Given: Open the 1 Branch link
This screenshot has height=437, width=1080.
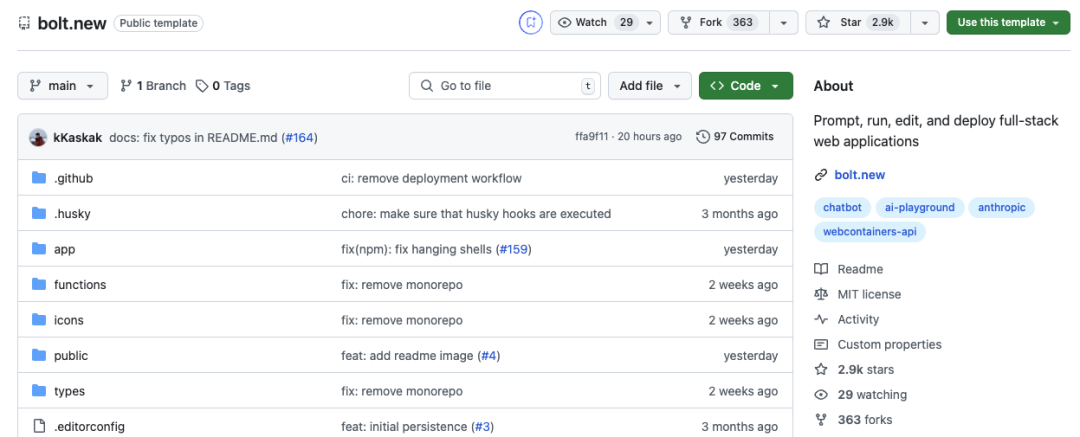Looking at the screenshot, I should tap(154, 86).
